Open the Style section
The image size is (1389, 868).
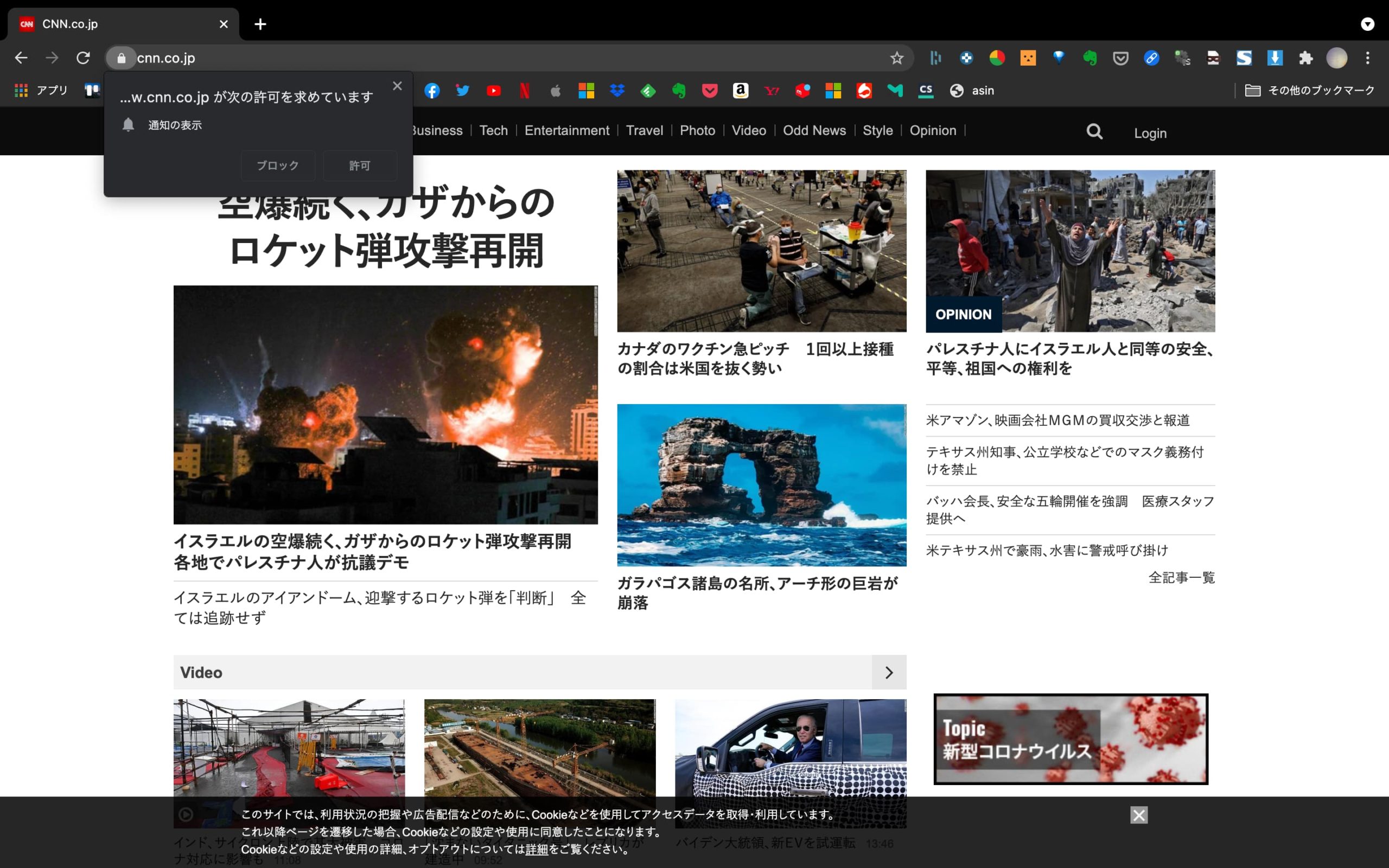(x=877, y=130)
